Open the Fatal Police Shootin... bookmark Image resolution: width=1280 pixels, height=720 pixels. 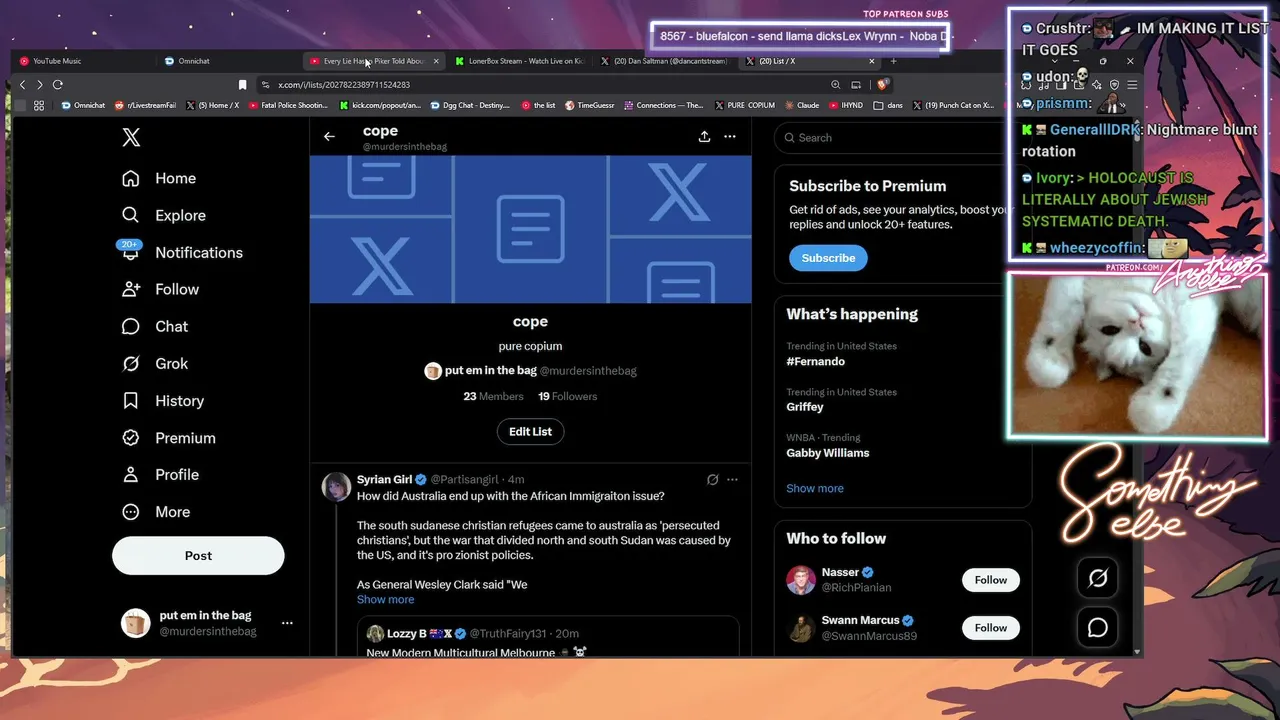tap(288, 105)
